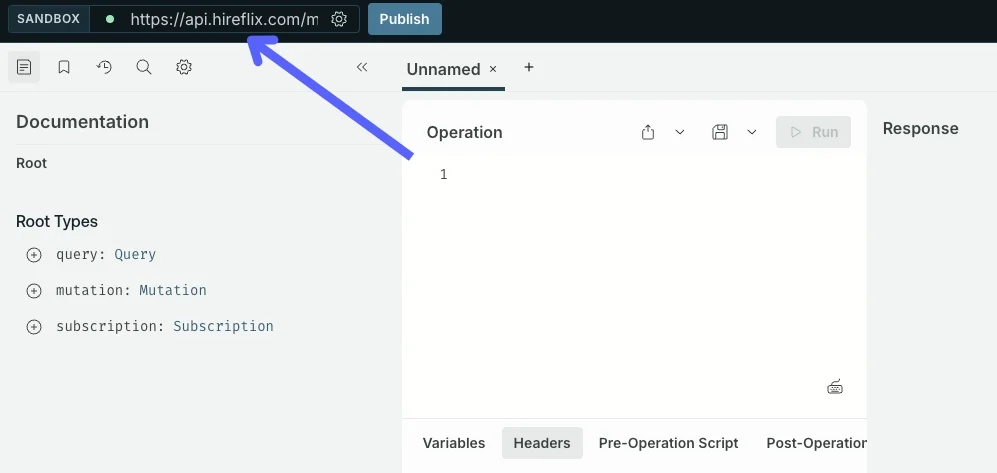Click the share operation icon
997x473 pixels.
(x=648, y=132)
